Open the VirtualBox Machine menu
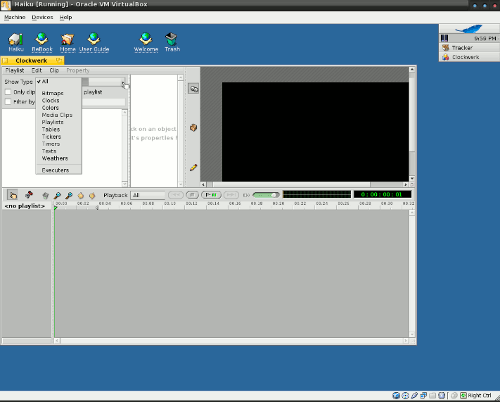Screen dimensions: 500x402 [x=15, y=17]
